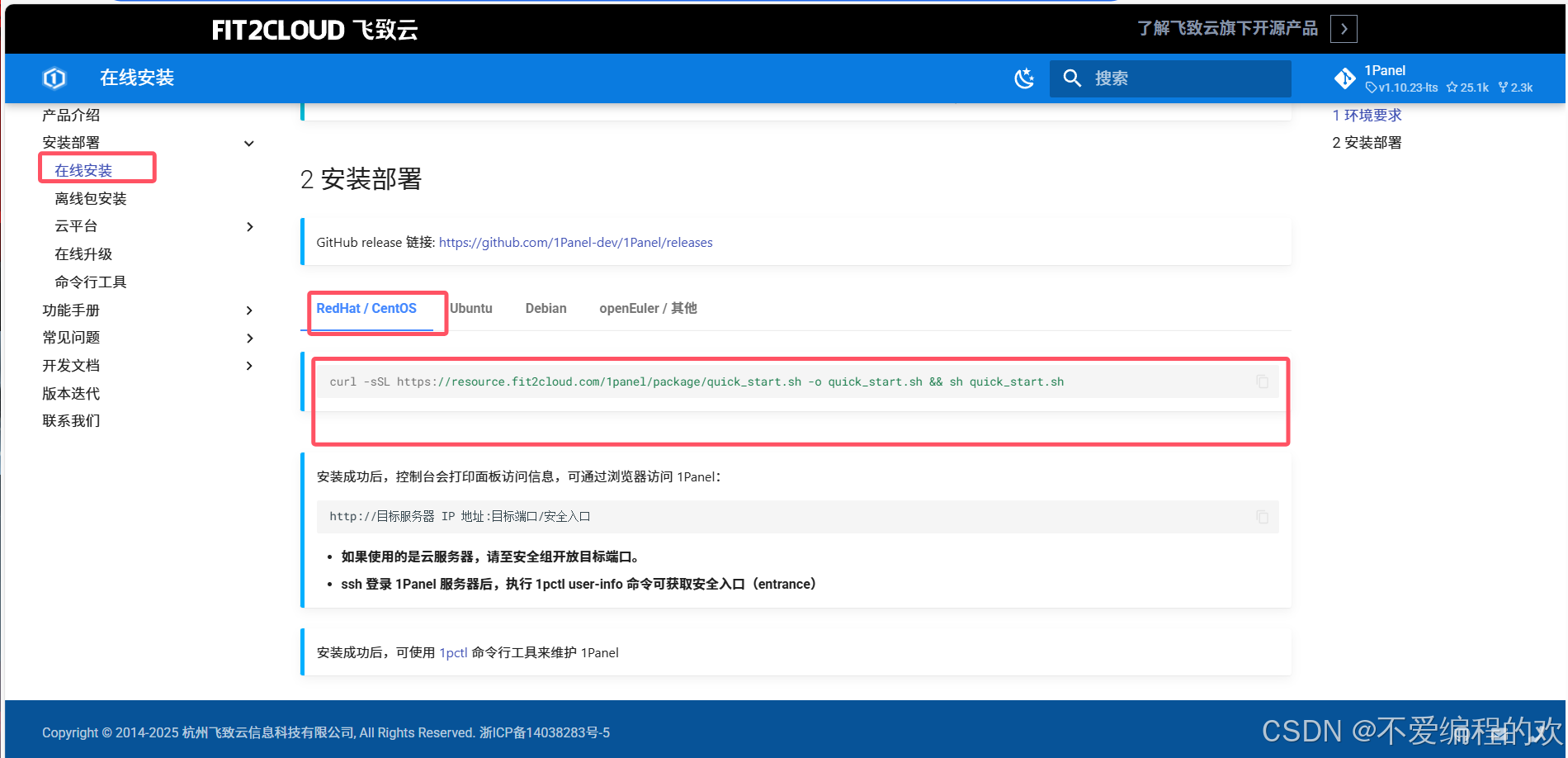The width and height of the screenshot is (1568, 758).
Task: Switch to the RedHat / CentOS tab
Action: pyautogui.click(x=366, y=309)
